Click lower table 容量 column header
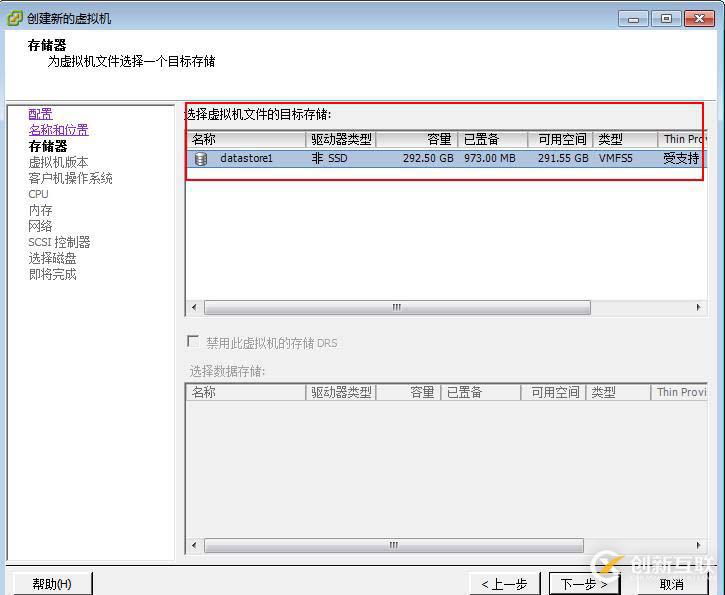 (409, 392)
